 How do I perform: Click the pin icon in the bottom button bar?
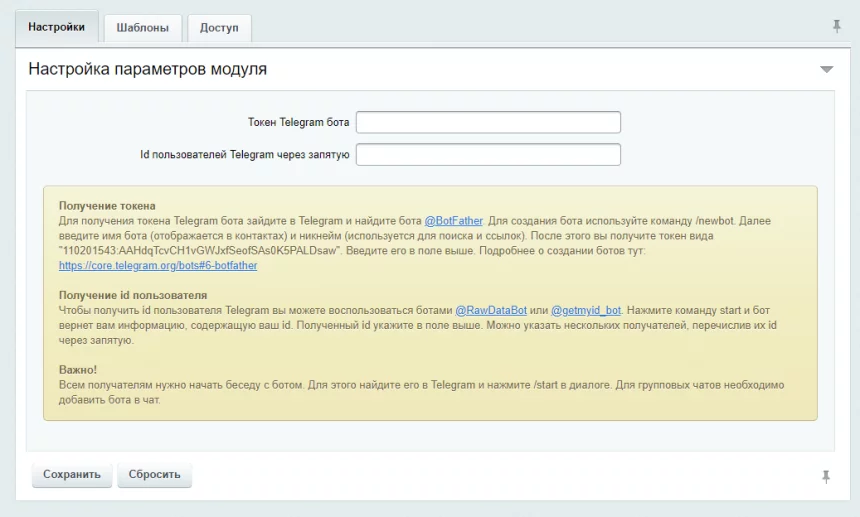point(825,477)
